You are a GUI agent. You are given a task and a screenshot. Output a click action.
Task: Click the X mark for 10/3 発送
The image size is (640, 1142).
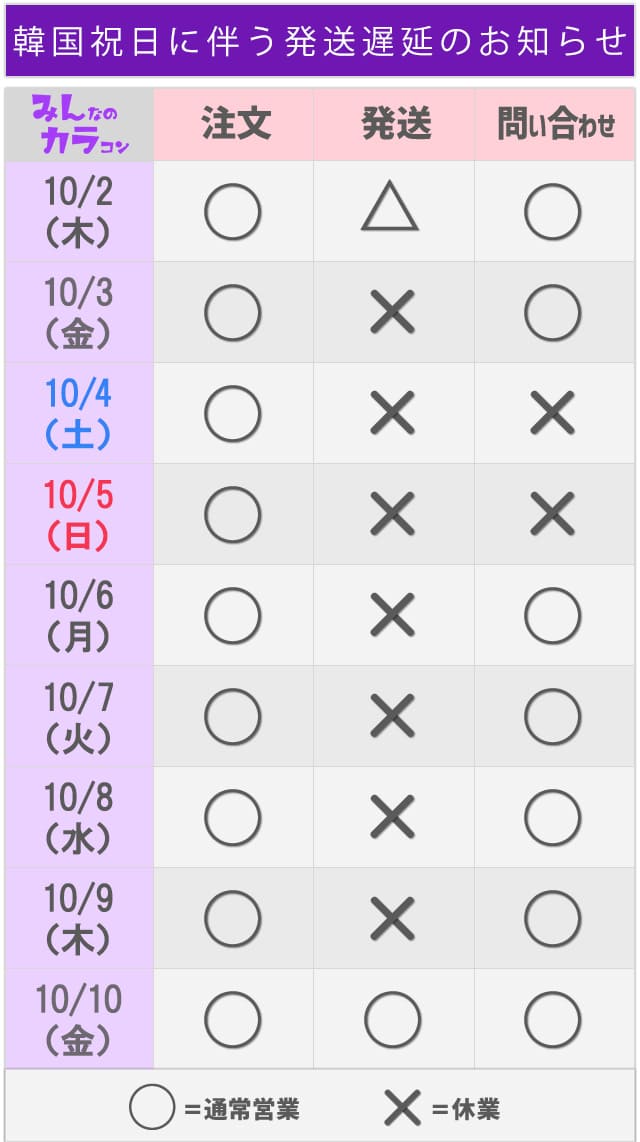click(x=392, y=312)
